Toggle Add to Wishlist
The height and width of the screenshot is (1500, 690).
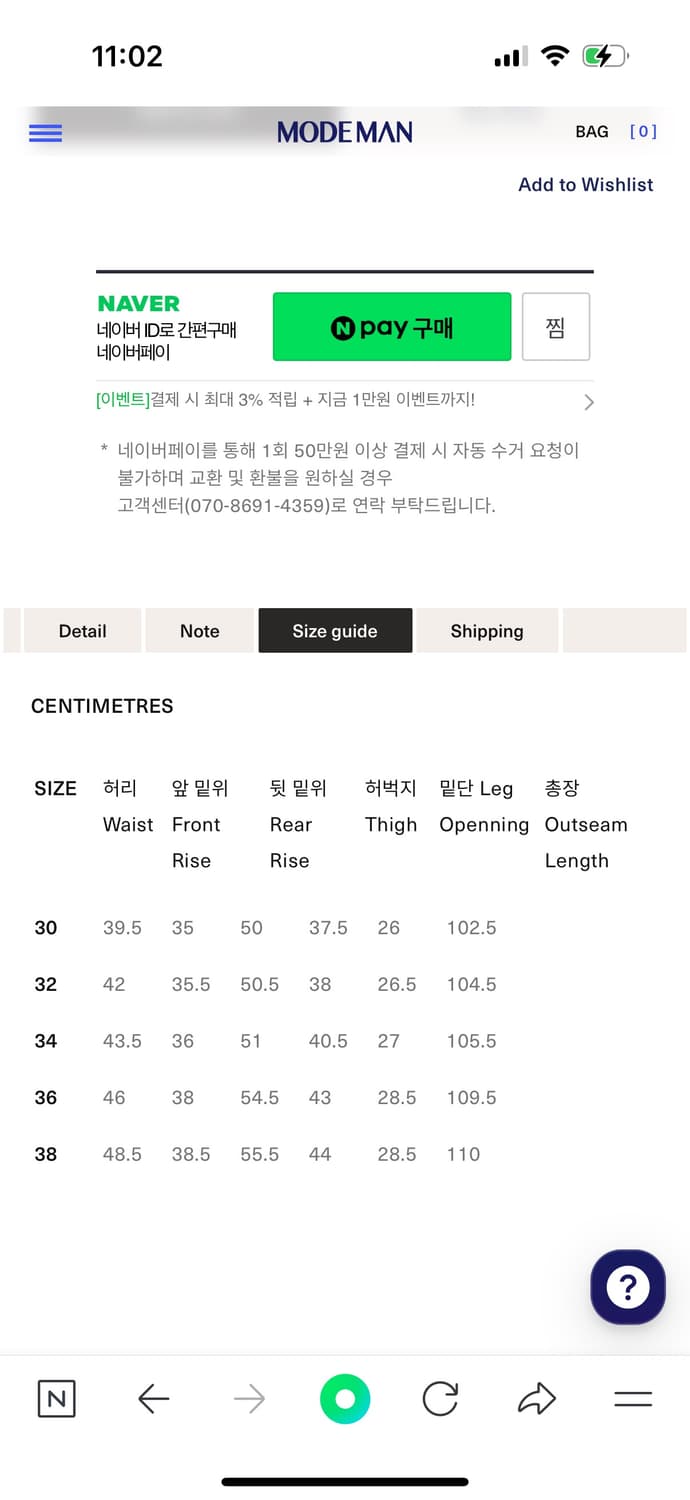[x=585, y=184]
